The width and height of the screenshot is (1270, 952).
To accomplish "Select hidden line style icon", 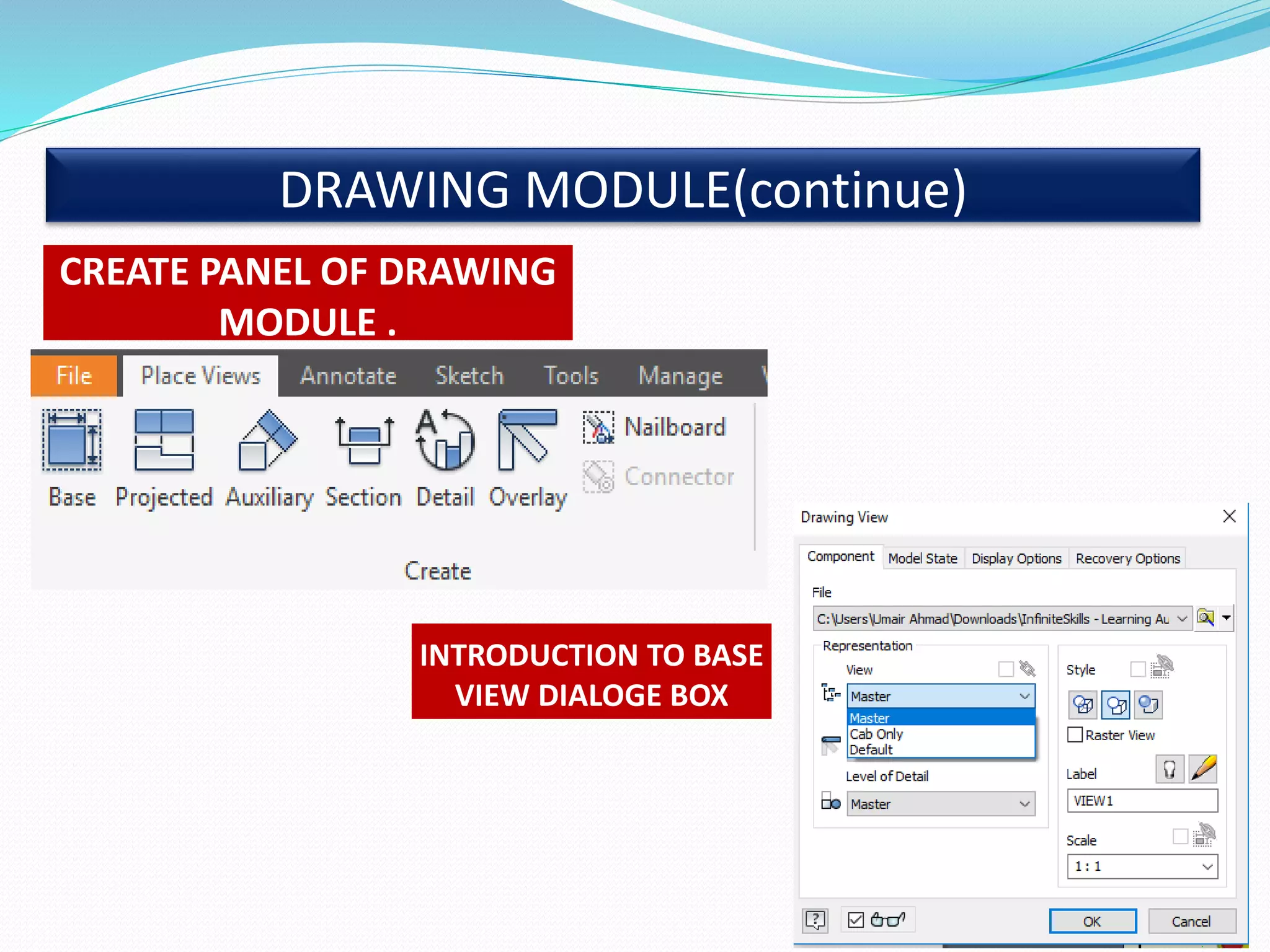I will pyautogui.click(x=1083, y=705).
